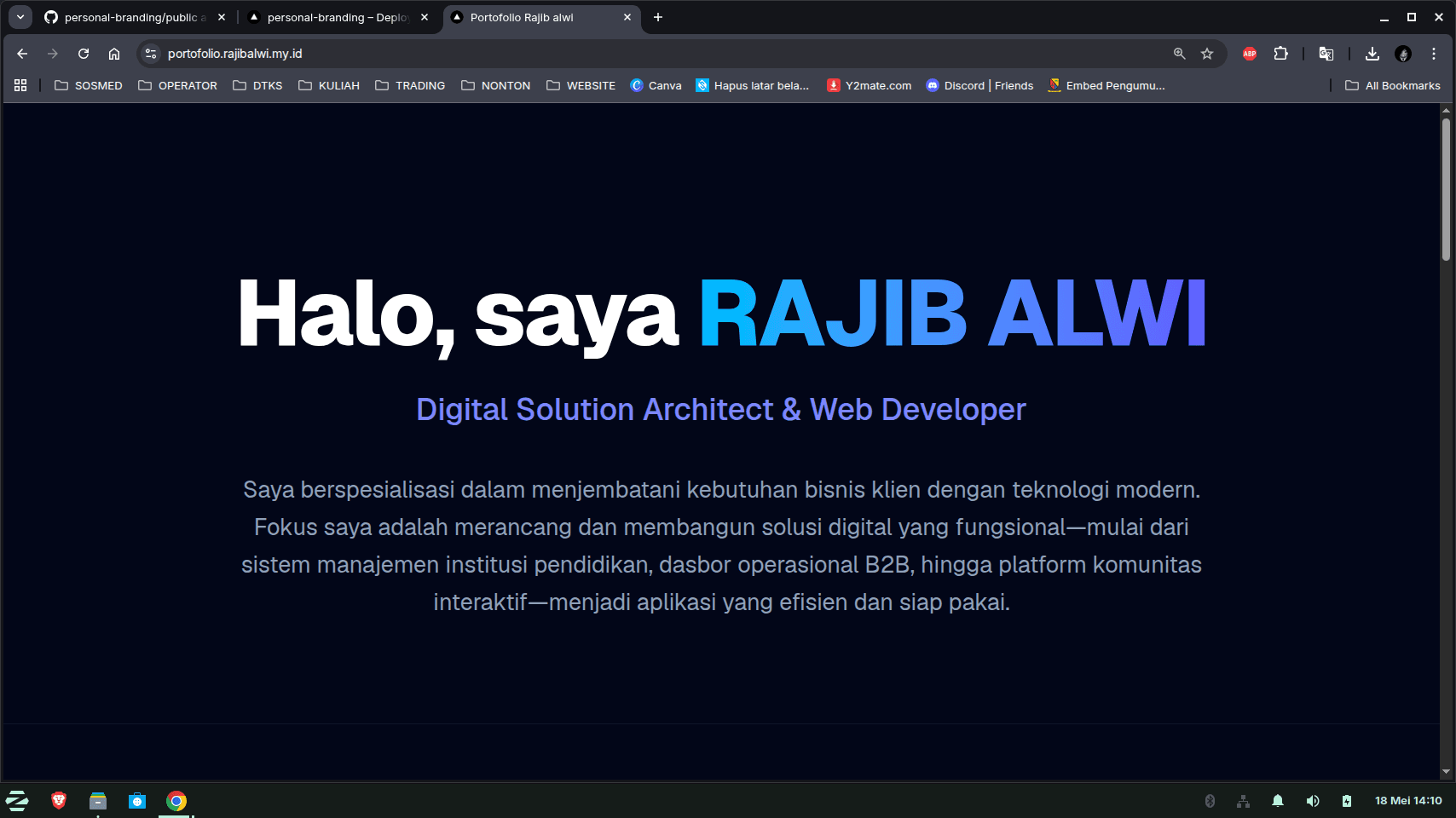Open the extensions puzzle menu
Screen dimensions: 1456x818
coord(1280,54)
